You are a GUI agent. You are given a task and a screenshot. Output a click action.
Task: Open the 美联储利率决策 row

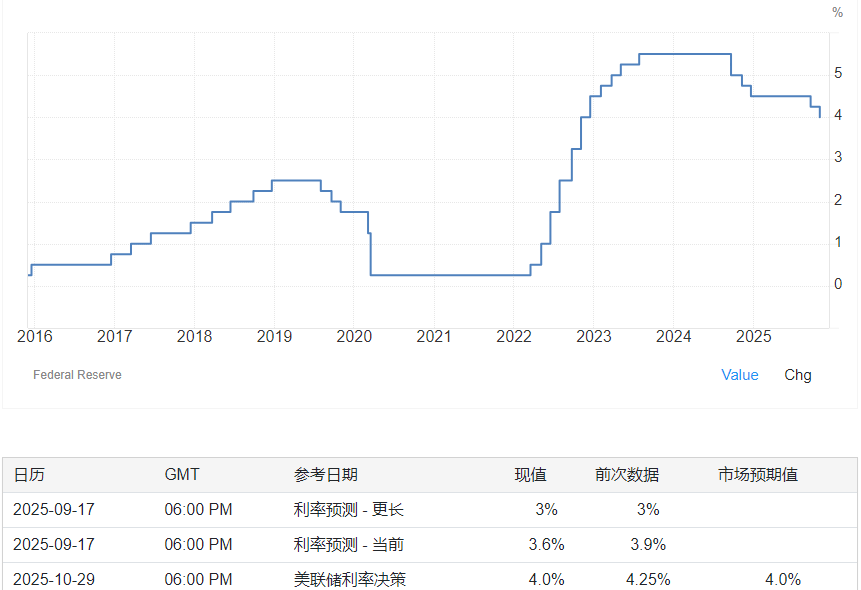click(x=350, y=580)
